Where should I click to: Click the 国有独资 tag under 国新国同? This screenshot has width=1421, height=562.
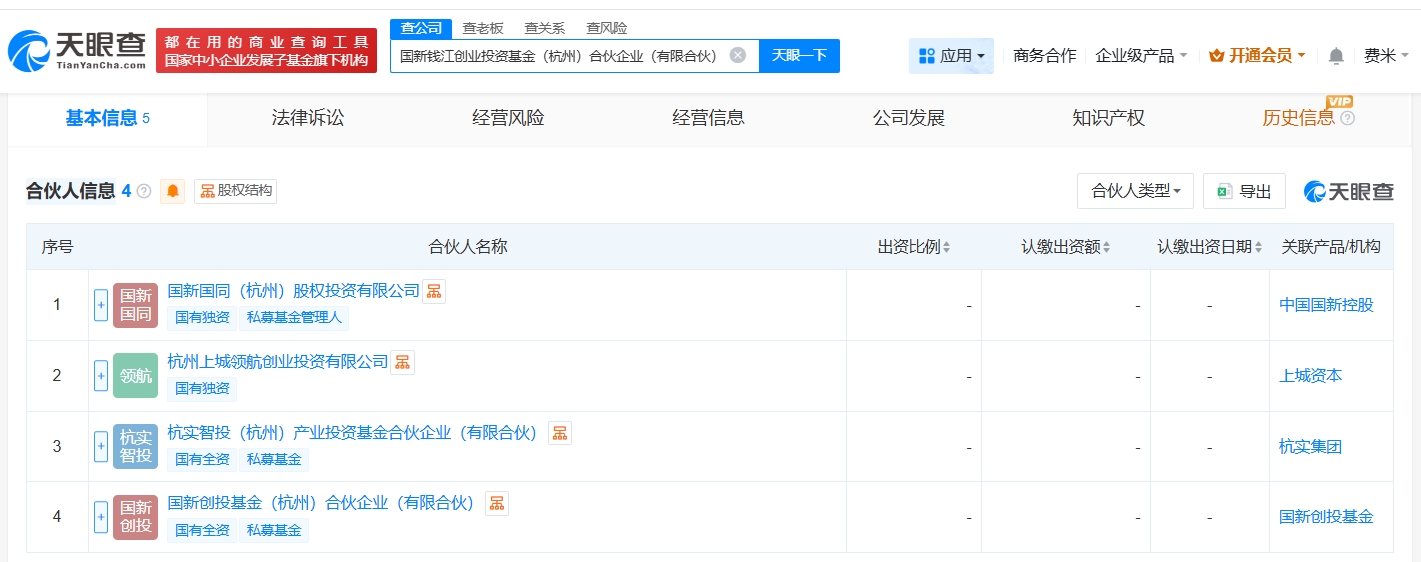click(202, 318)
